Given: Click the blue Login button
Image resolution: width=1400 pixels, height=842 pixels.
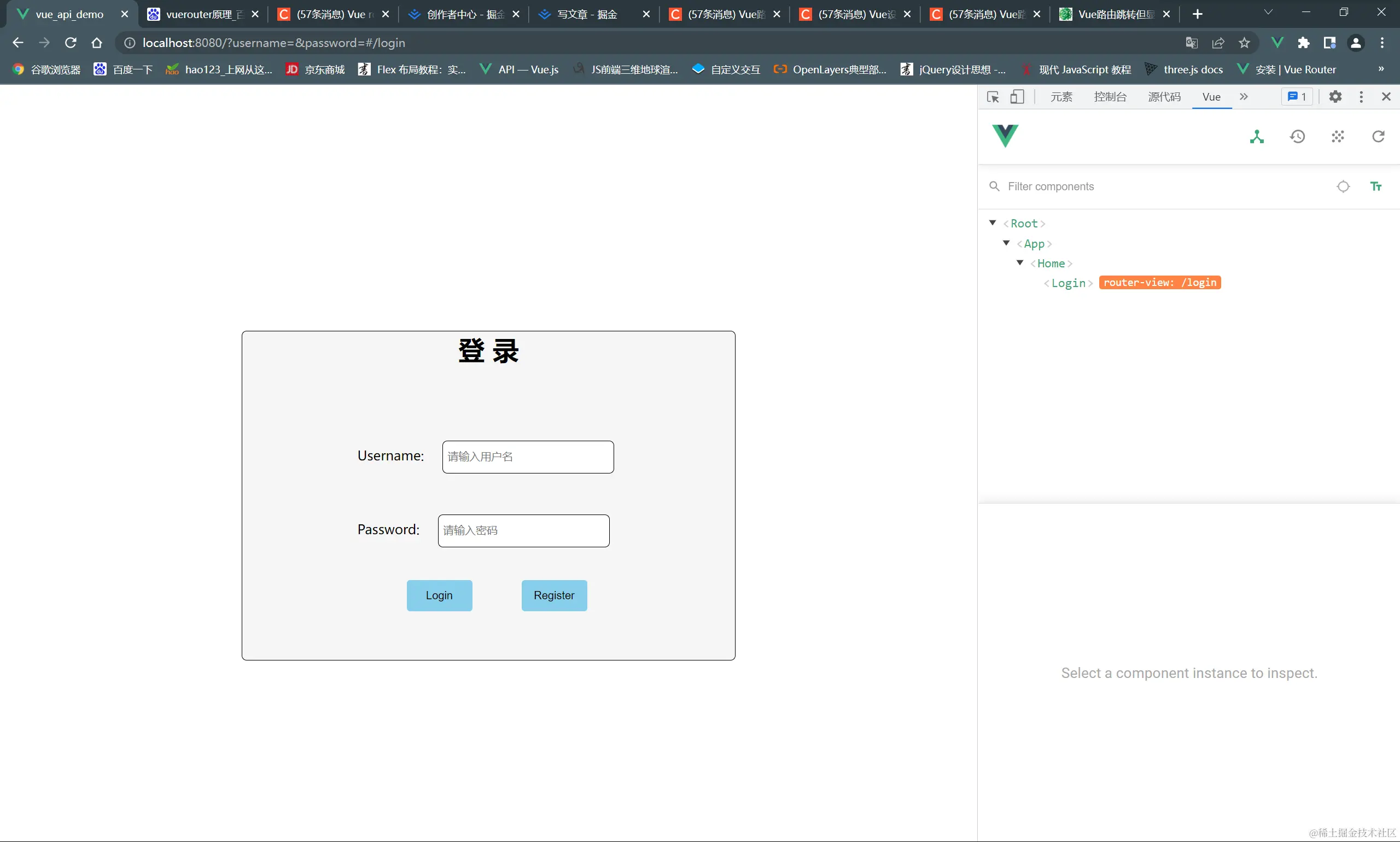Looking at the screenshot, I should [x=439, y=595].
